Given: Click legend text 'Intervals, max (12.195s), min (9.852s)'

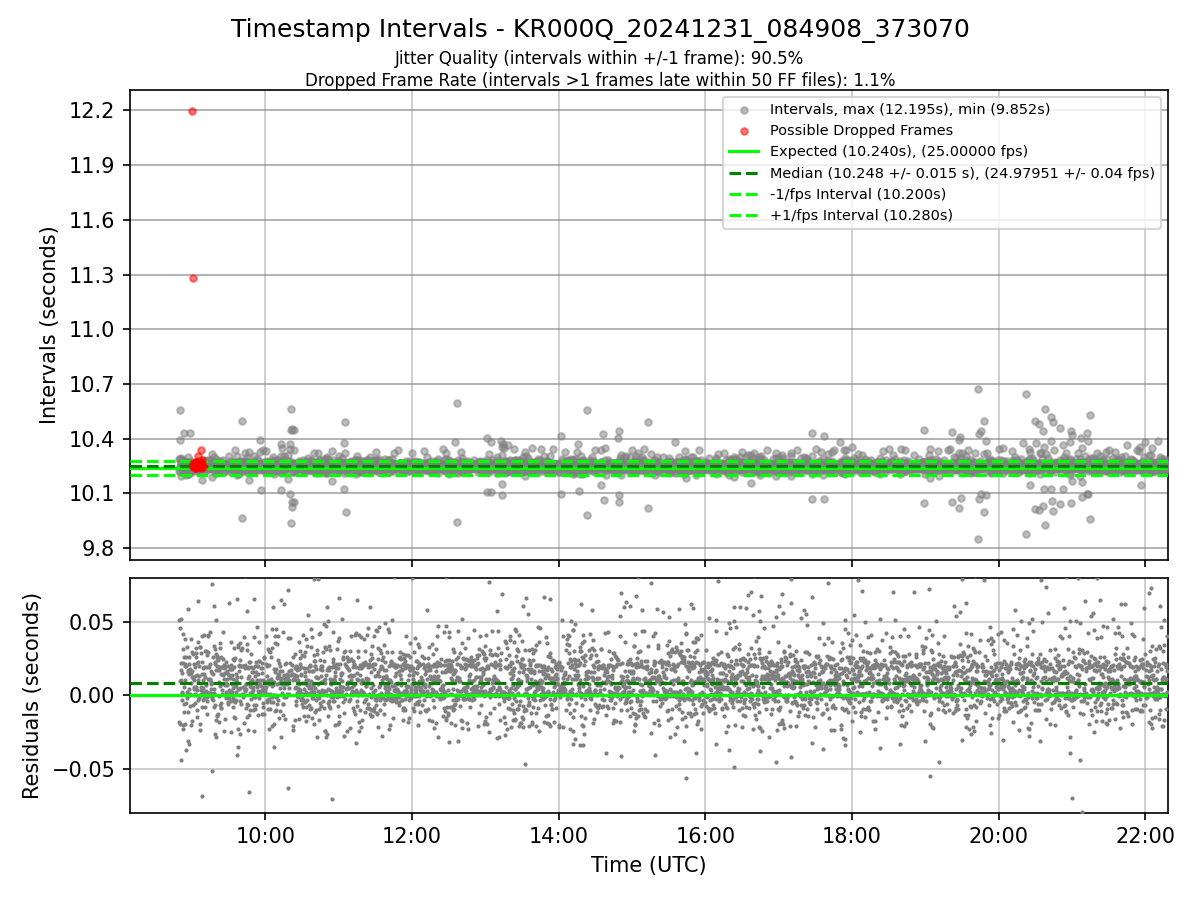Looking at the screenshot, I should (910, 109).
